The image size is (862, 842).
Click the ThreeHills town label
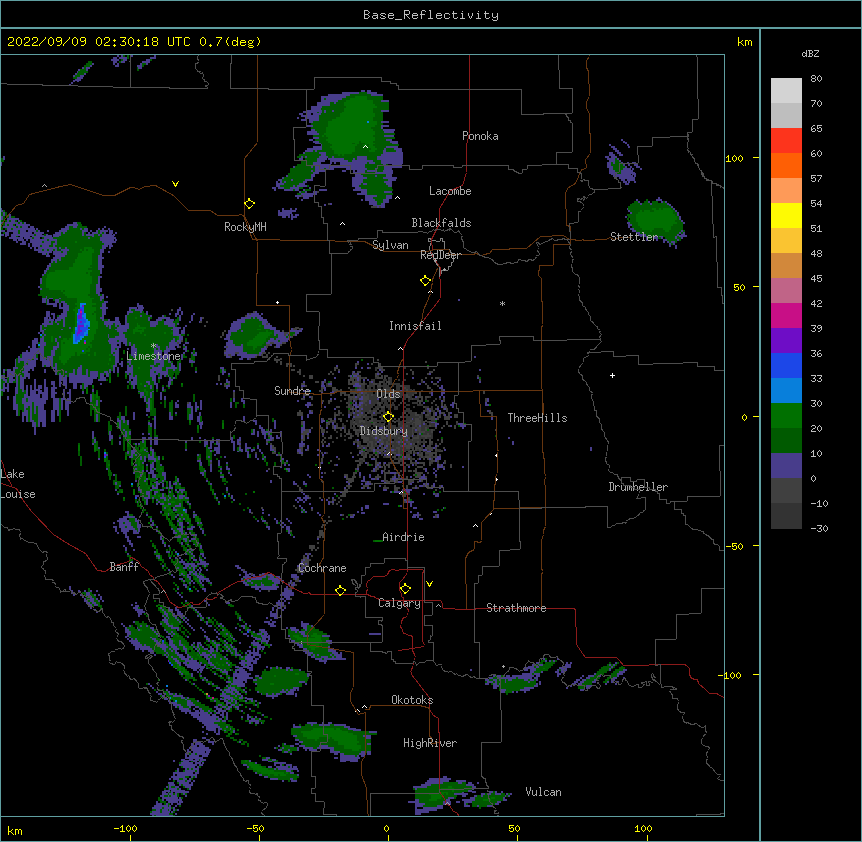tap(537, 418)
